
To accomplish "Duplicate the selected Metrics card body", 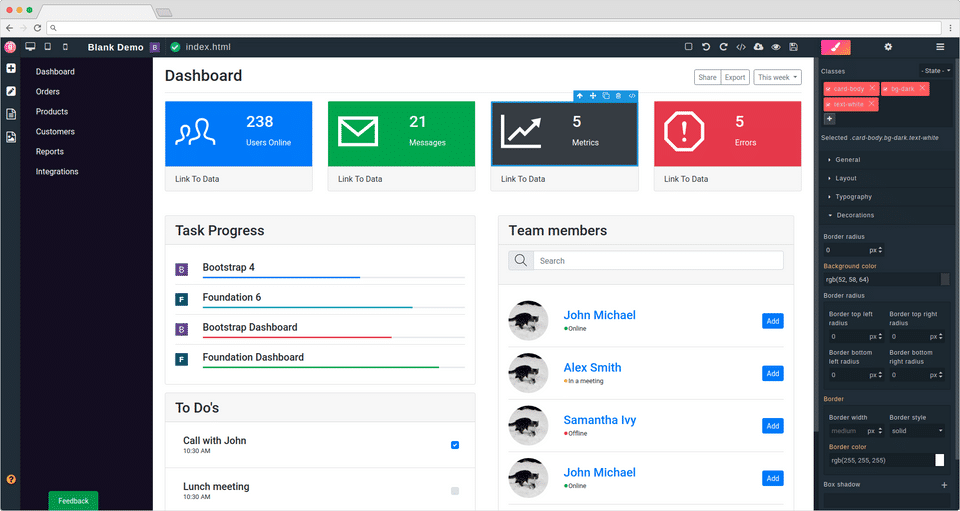I will 606,95.
